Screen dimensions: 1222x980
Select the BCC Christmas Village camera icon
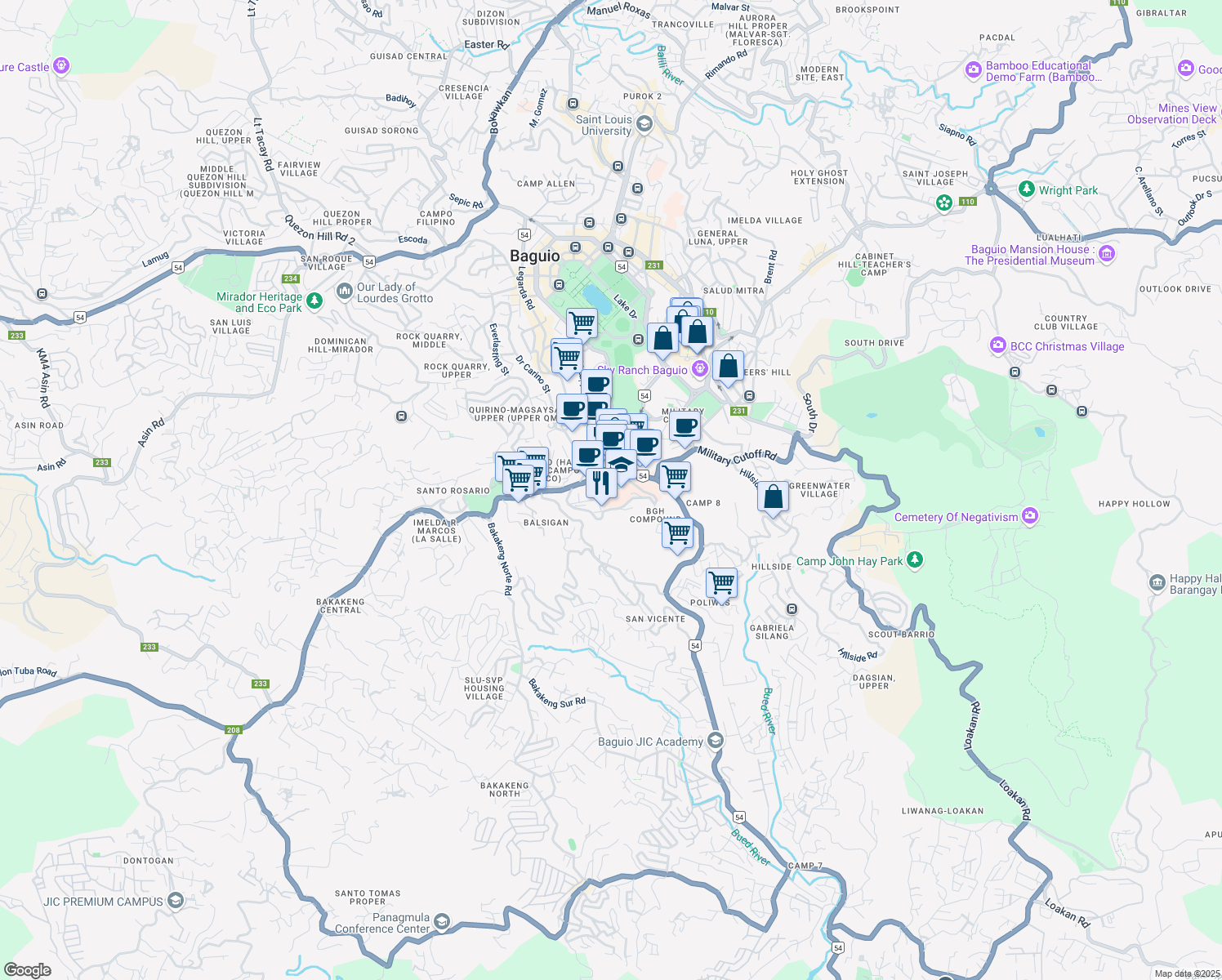click(997, 345)
